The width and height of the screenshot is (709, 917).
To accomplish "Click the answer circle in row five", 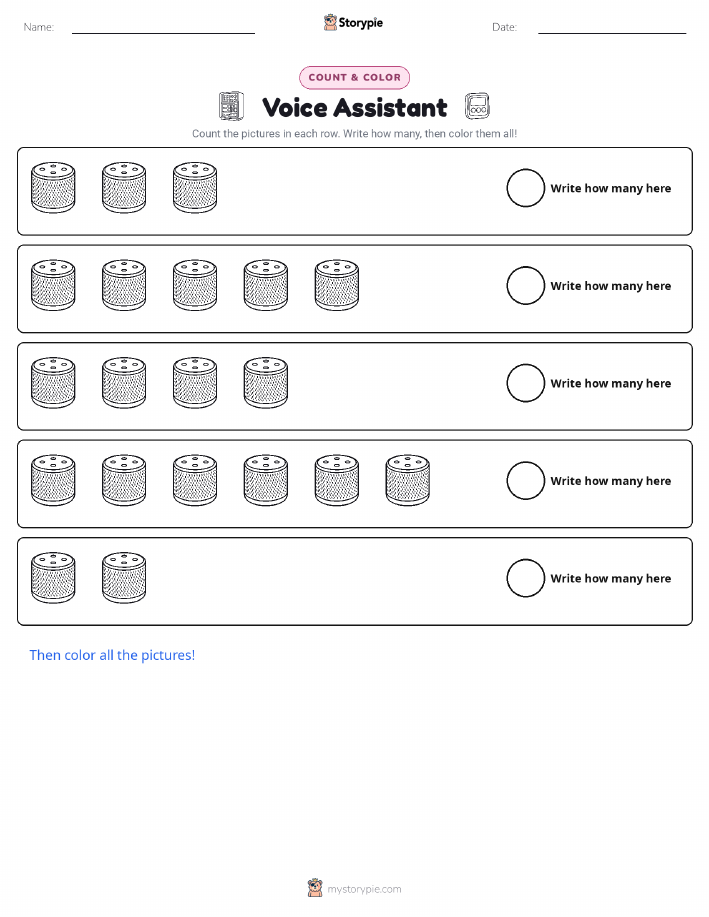I will pyautogui.click(x=525, y=578).
